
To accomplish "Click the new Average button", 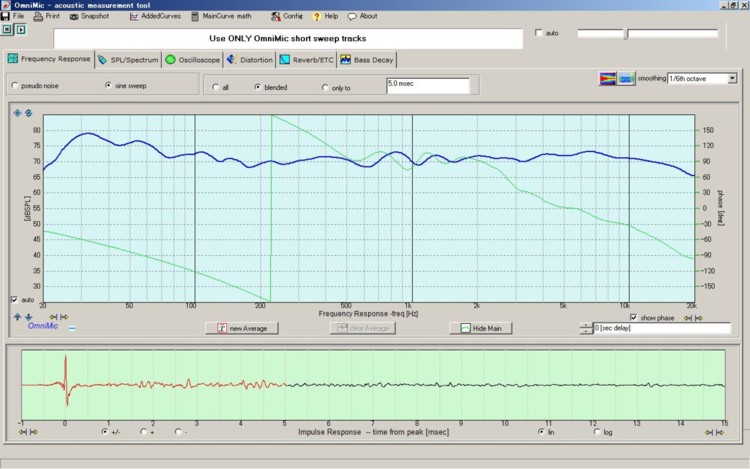I will pos(242,328).
